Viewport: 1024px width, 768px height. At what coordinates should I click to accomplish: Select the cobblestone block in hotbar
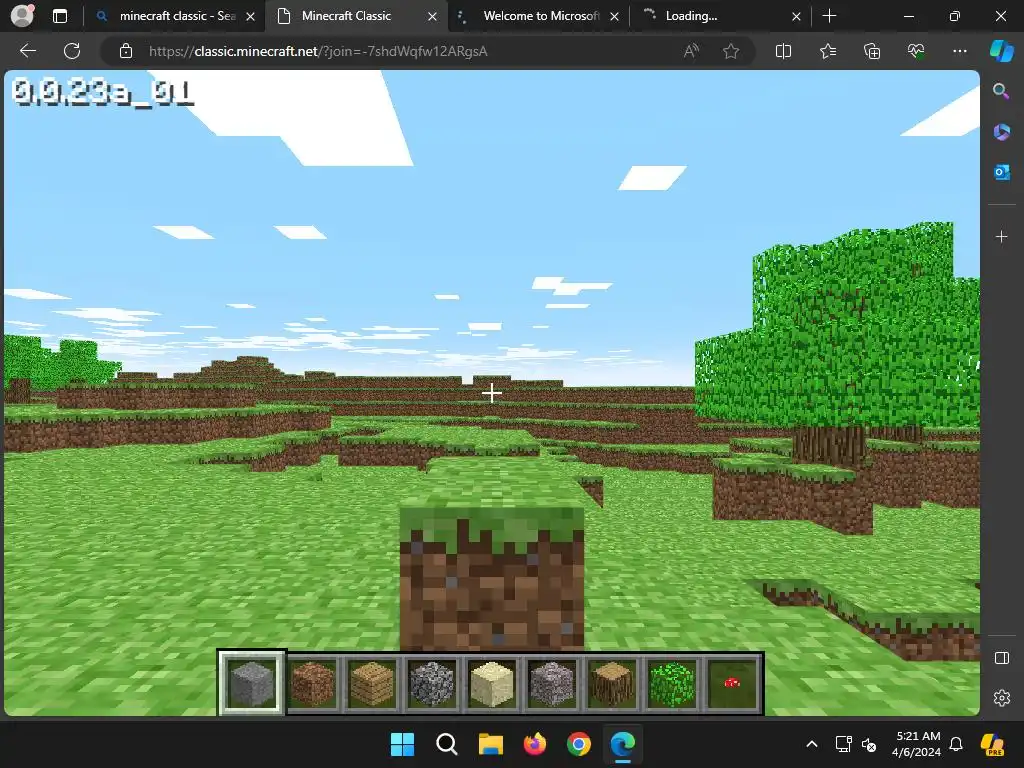pyautogui.click(x=432, y=683)
